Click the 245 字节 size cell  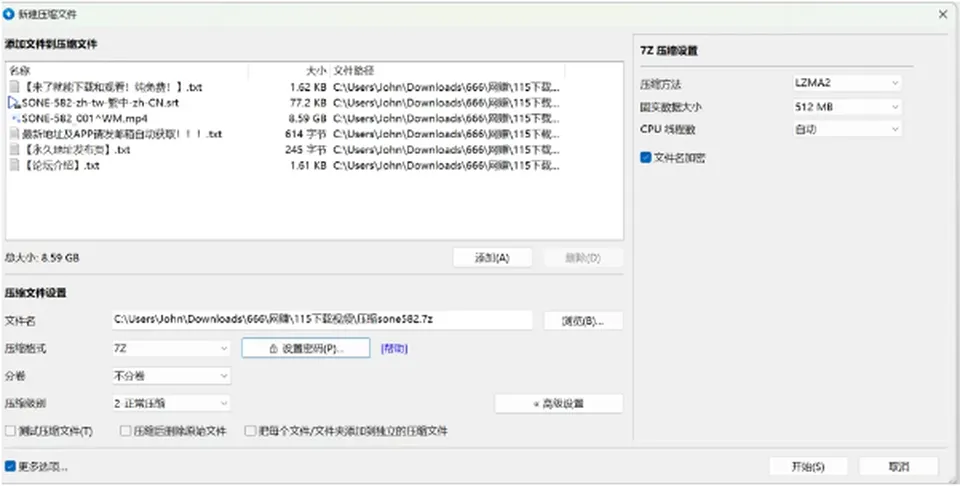(x=306, y=149)
